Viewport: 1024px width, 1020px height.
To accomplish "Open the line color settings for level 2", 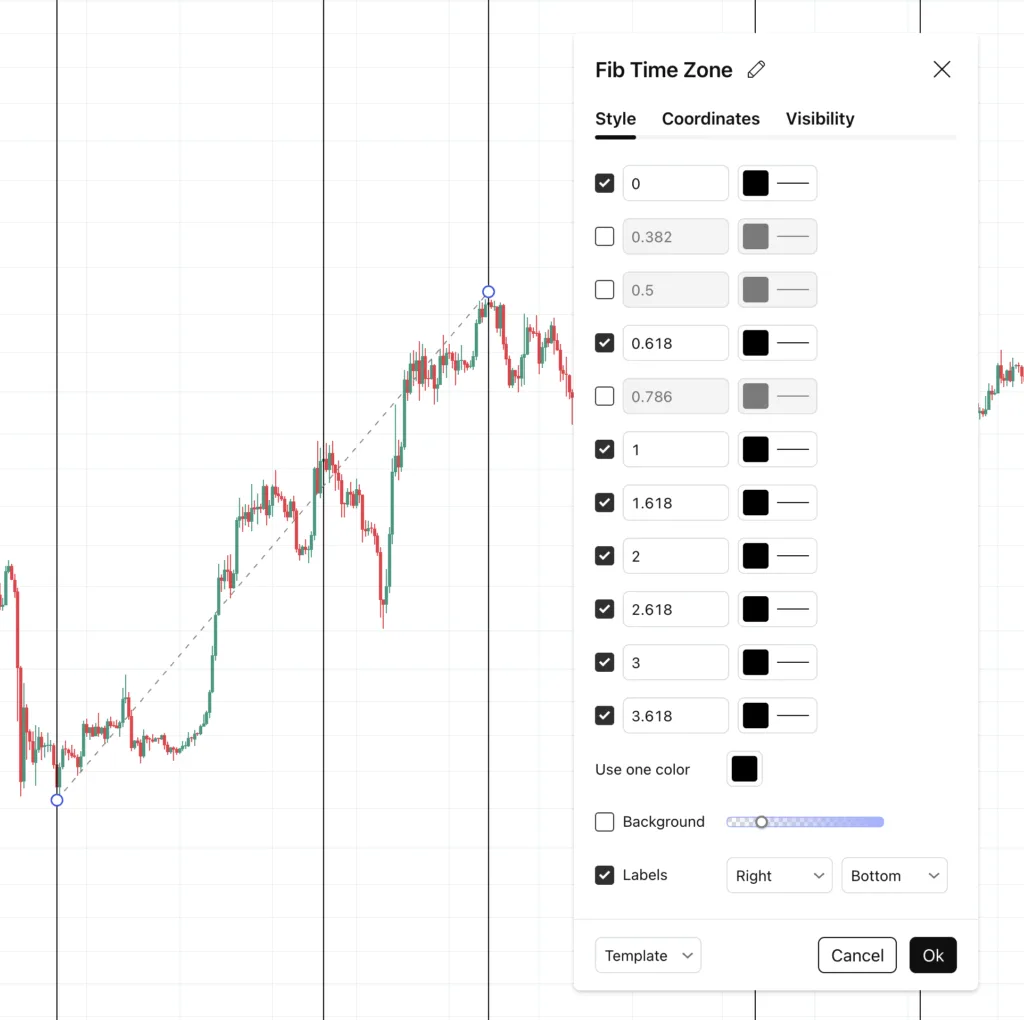I will click(x=753, y=555).
